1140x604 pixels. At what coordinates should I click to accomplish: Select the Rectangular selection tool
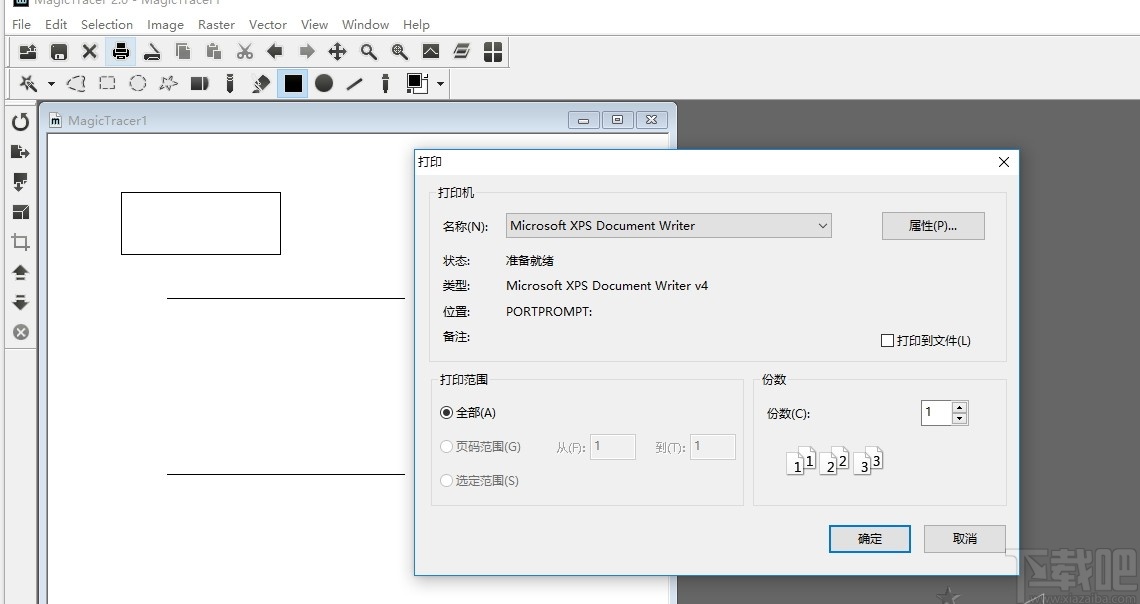[x=108, y=84]
